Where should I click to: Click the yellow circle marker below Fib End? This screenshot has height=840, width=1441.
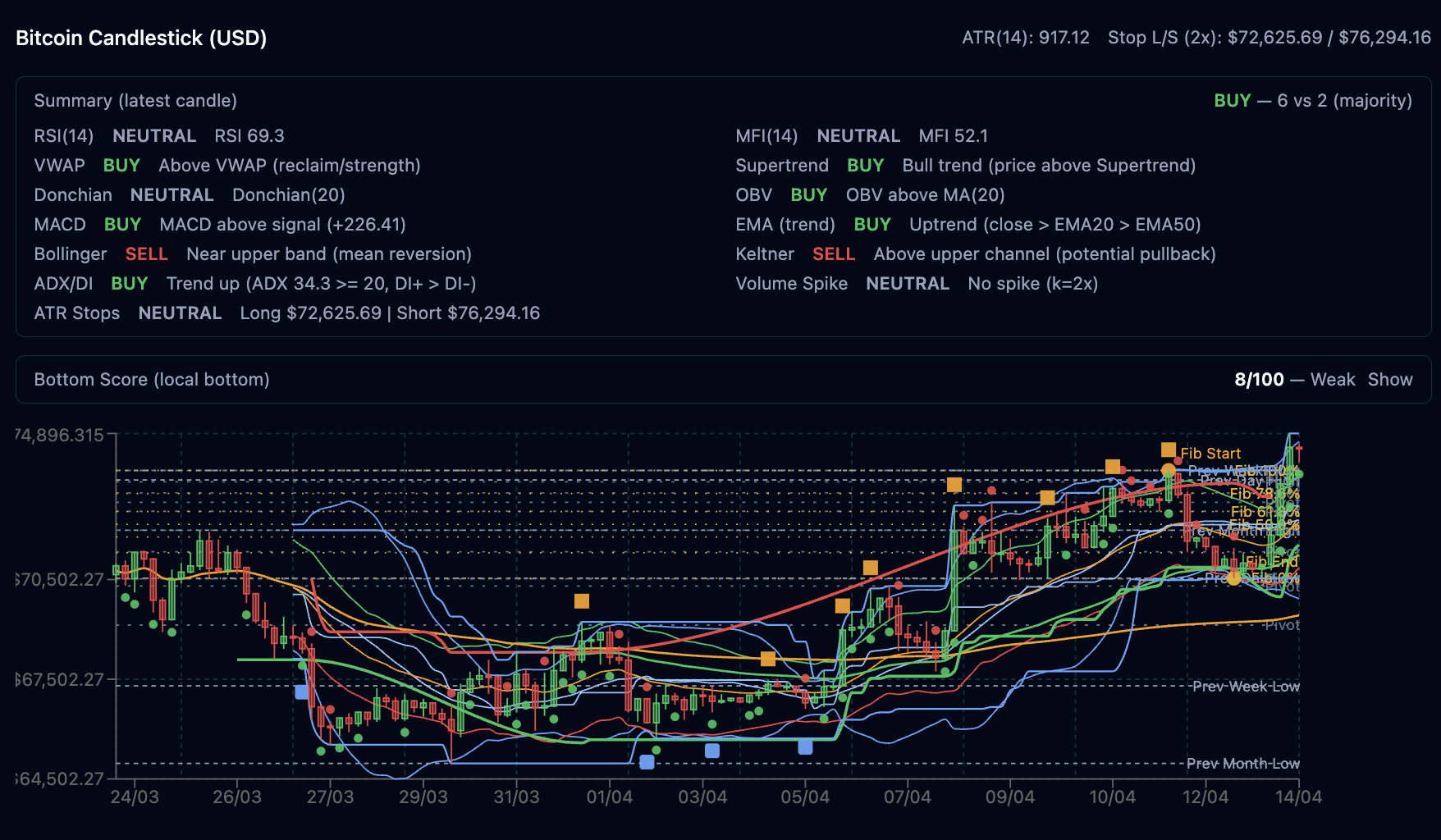pos(1233,578)
